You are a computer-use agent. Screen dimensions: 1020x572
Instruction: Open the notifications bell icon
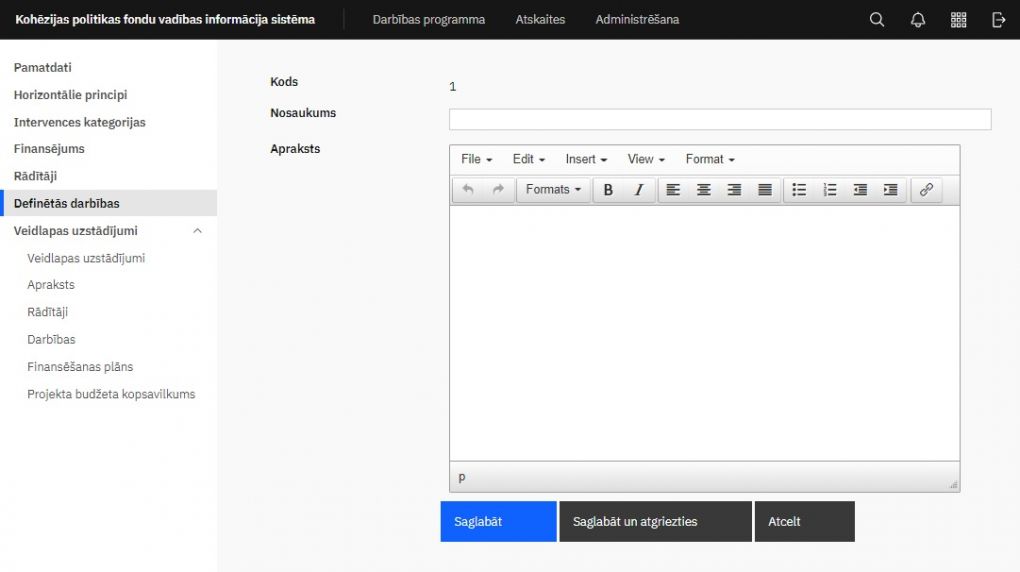coord(918,20)
